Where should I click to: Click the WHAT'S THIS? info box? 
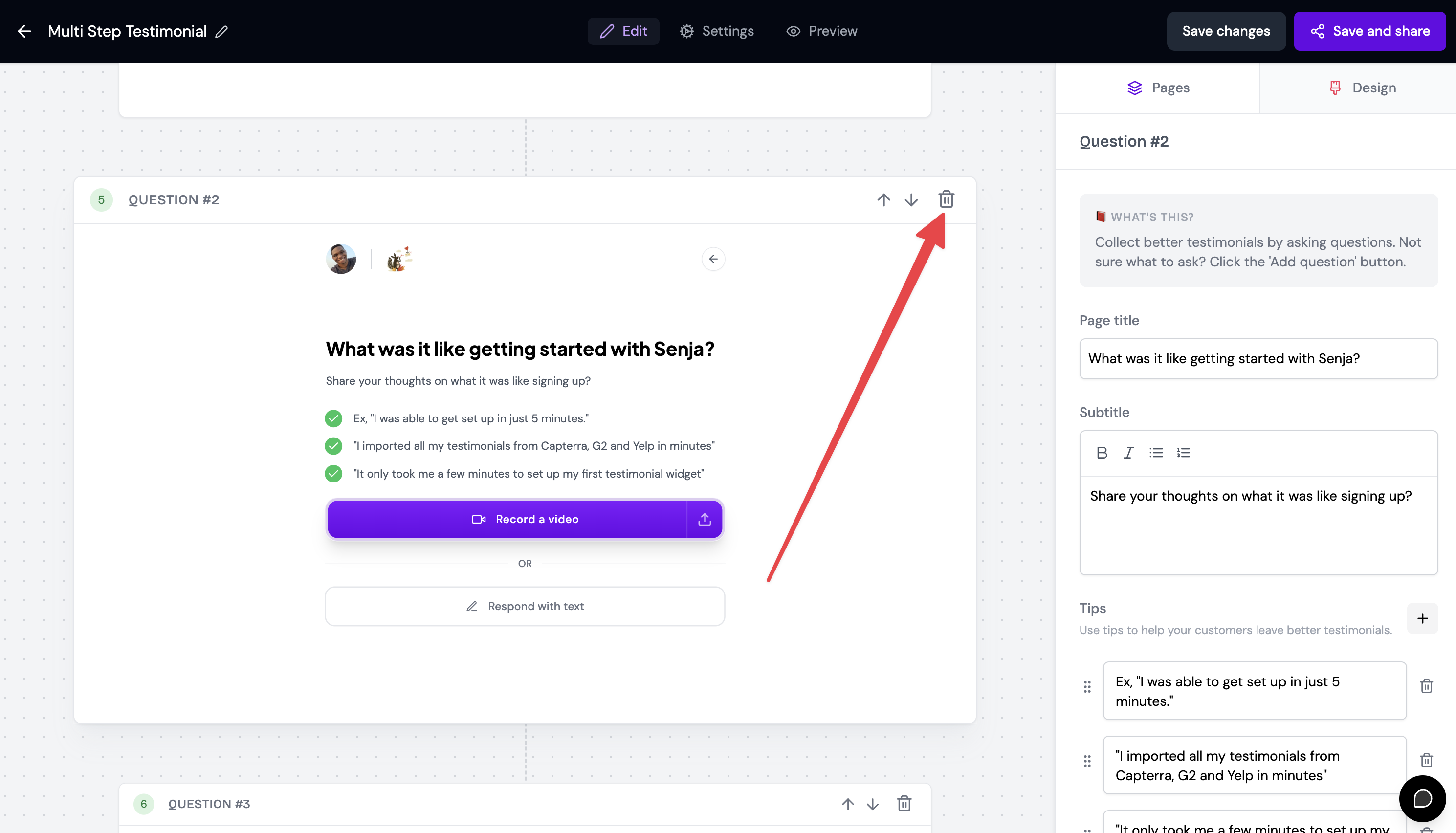tap(1258, 241)
